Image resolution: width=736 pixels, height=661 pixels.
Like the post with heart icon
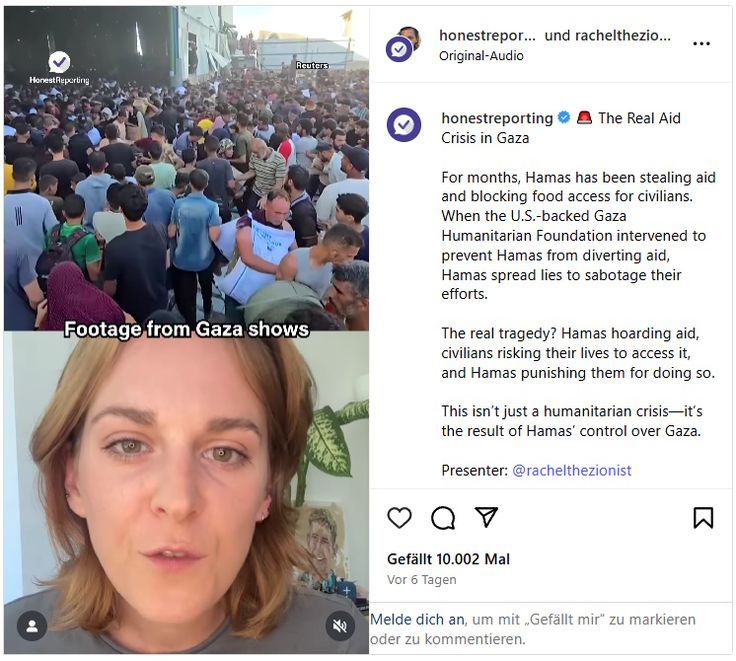[x=399, y=518]
